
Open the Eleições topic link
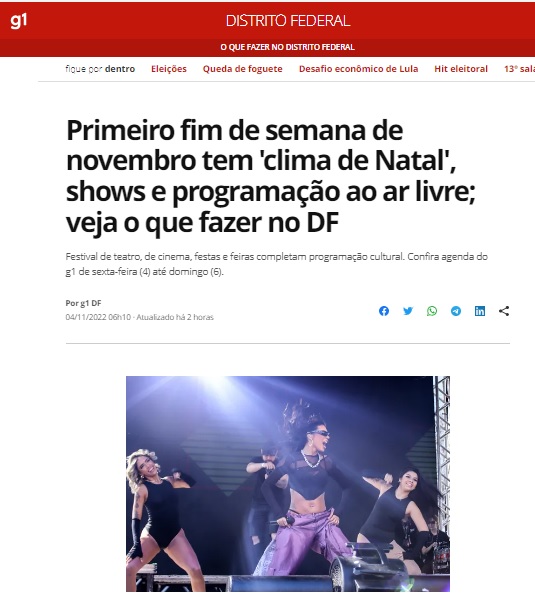click(169, 69)
